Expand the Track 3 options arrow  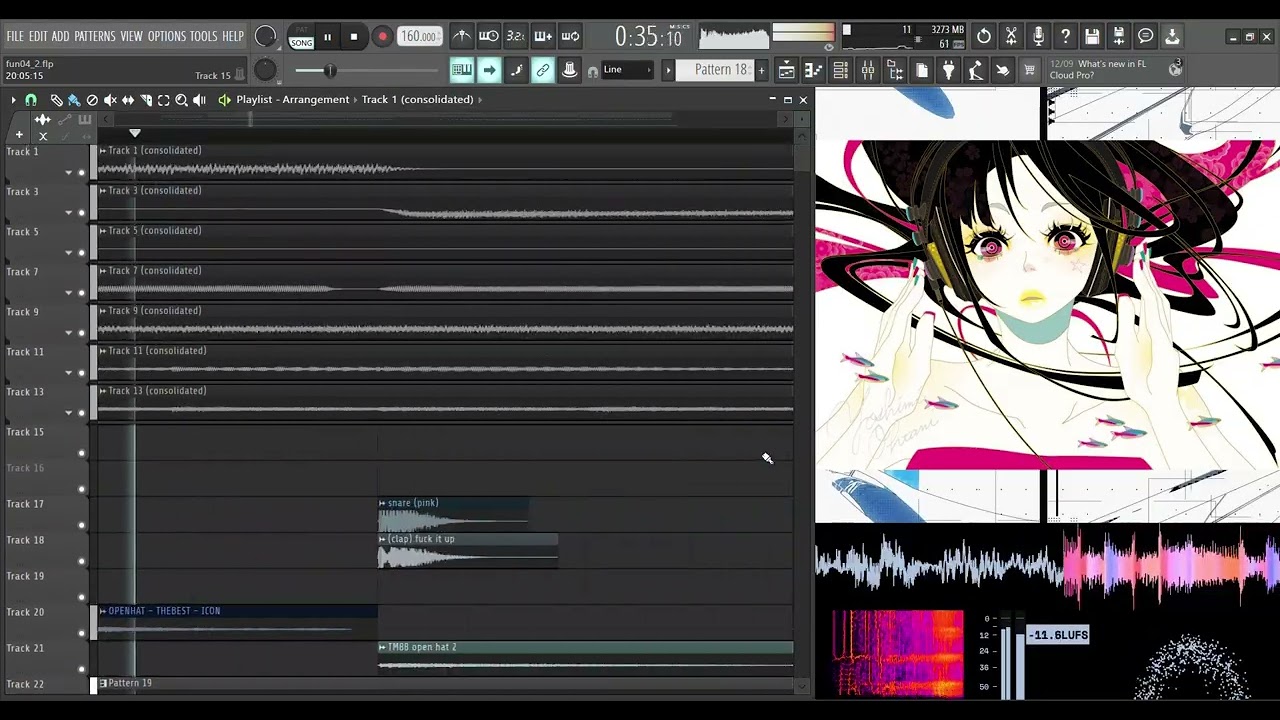click(69, 212)
